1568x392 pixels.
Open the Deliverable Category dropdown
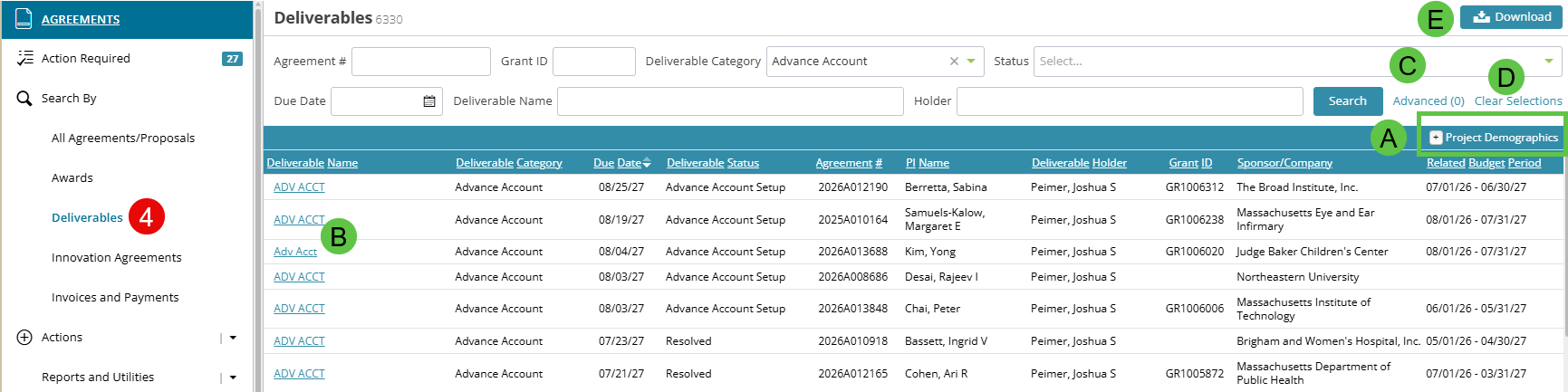tap(971, 62)
